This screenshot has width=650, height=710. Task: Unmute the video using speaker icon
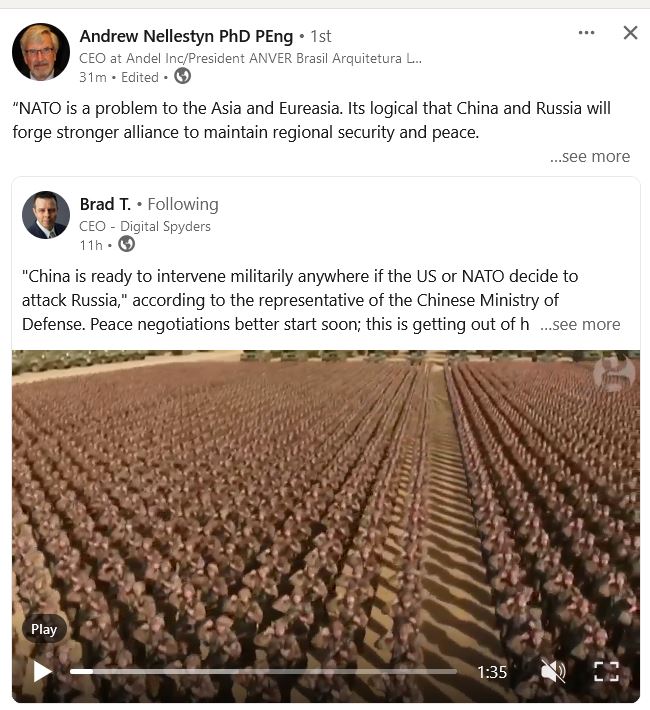[x=552, y=671]
